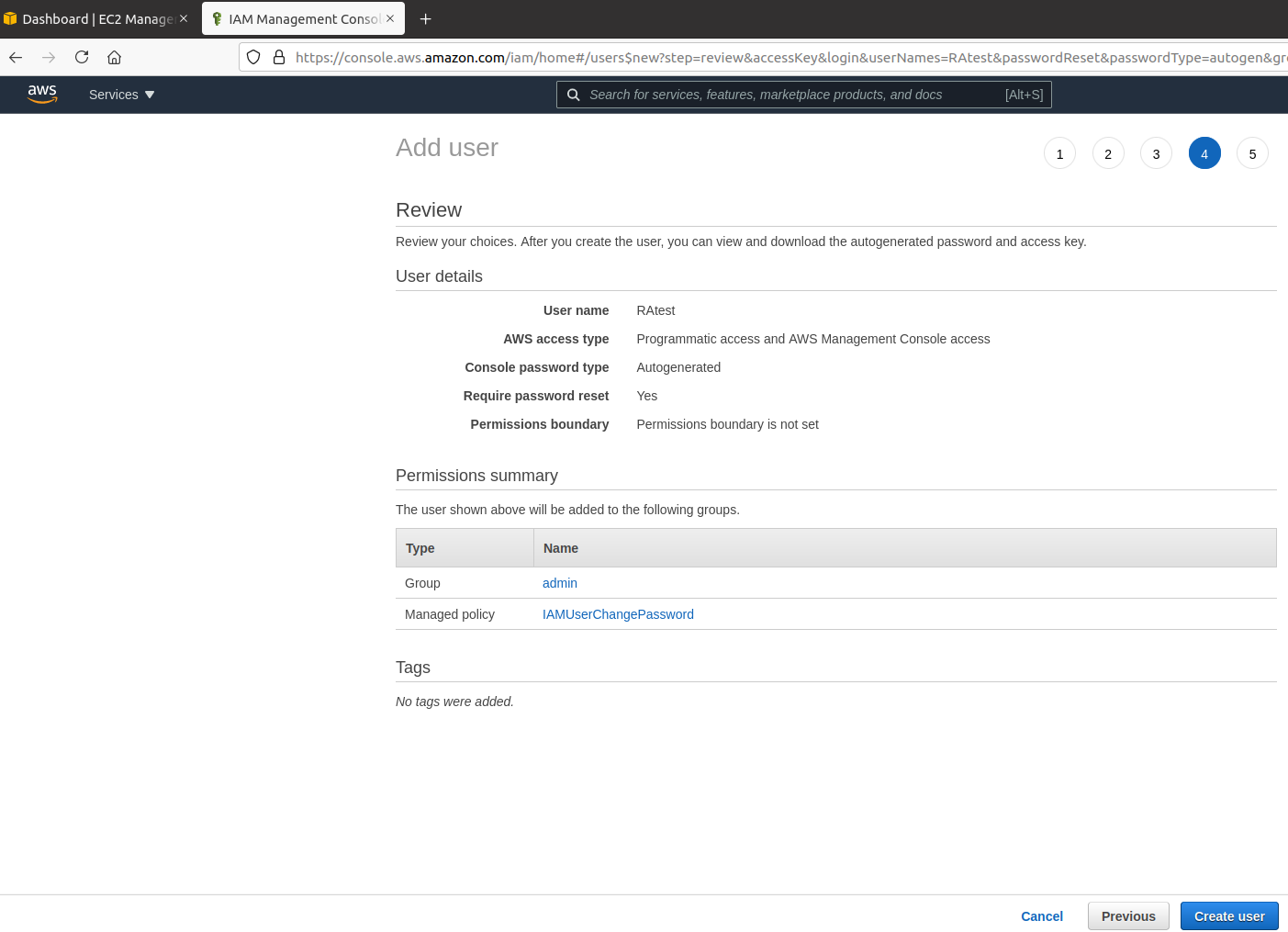The image size is (1288, 932).
Task: Click the padlock site info icon
Action: click(279, 57)
